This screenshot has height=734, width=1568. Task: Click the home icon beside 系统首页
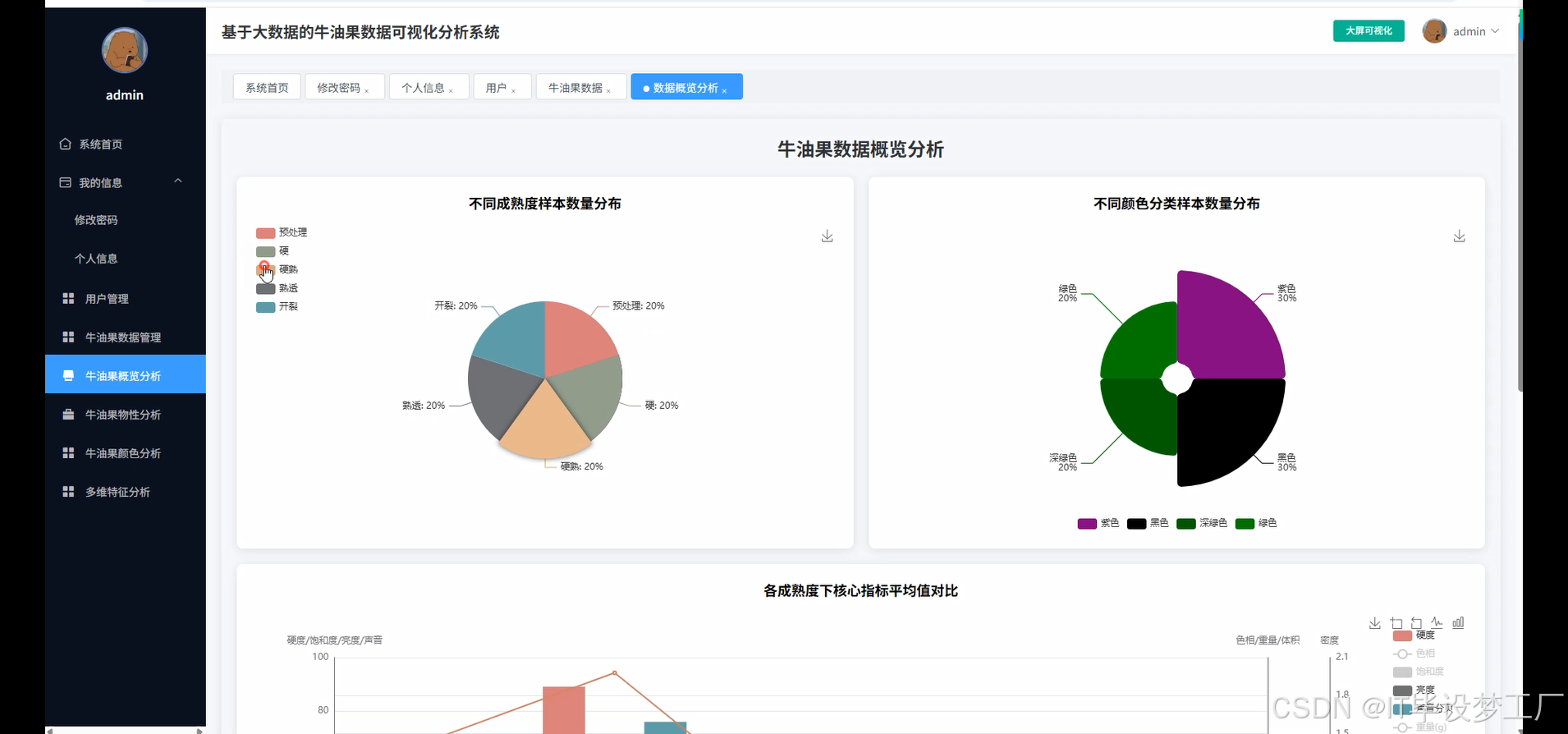pos(66,144)
